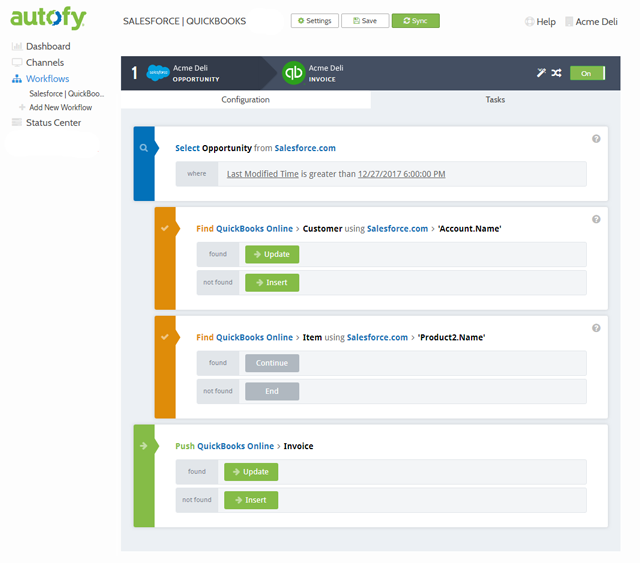Open Workflows in the sidebar

[x=47, y=78]
